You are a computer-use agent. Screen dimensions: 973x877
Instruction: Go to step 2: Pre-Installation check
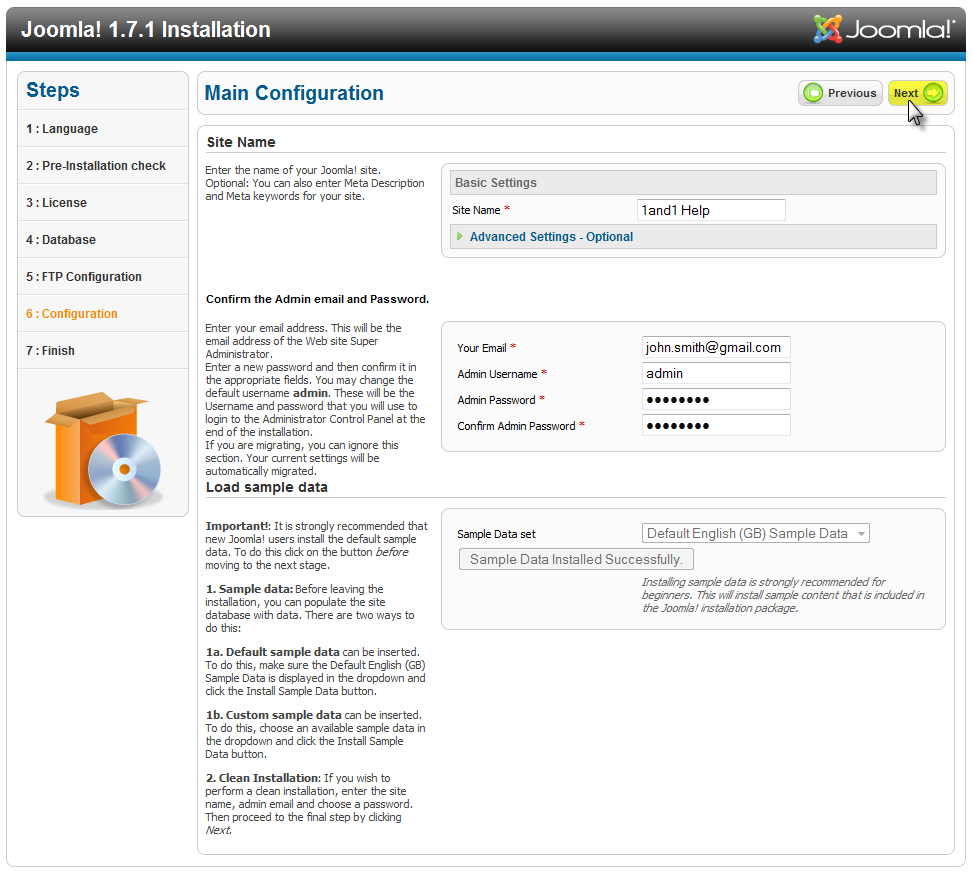click(x=96, y=166)
